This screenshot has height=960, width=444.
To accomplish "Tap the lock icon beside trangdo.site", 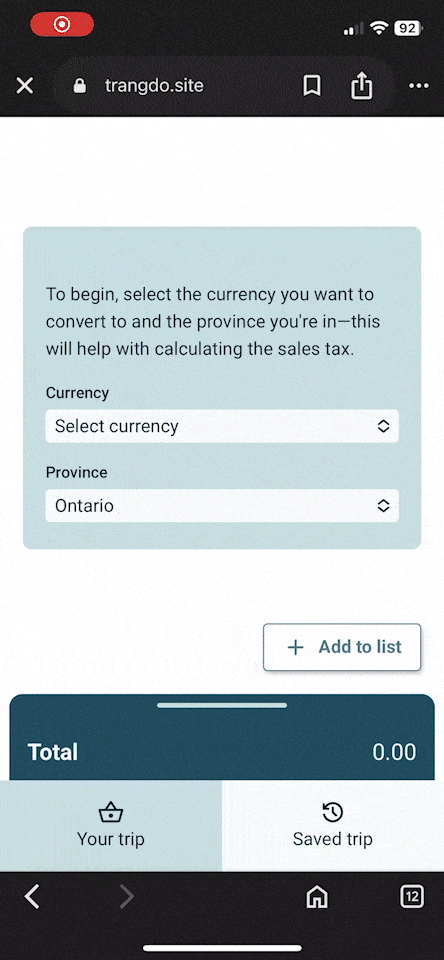I will click(80, 86).
